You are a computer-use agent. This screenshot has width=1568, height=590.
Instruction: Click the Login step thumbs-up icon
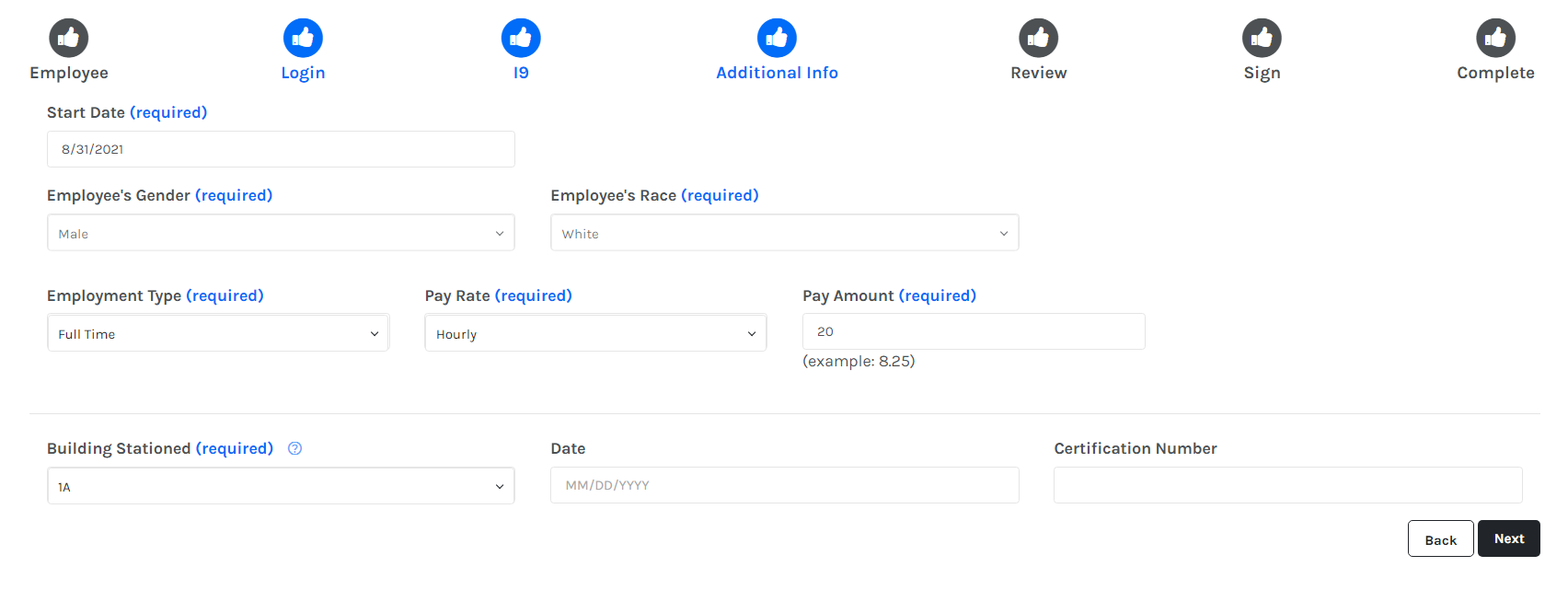(303, 38)
